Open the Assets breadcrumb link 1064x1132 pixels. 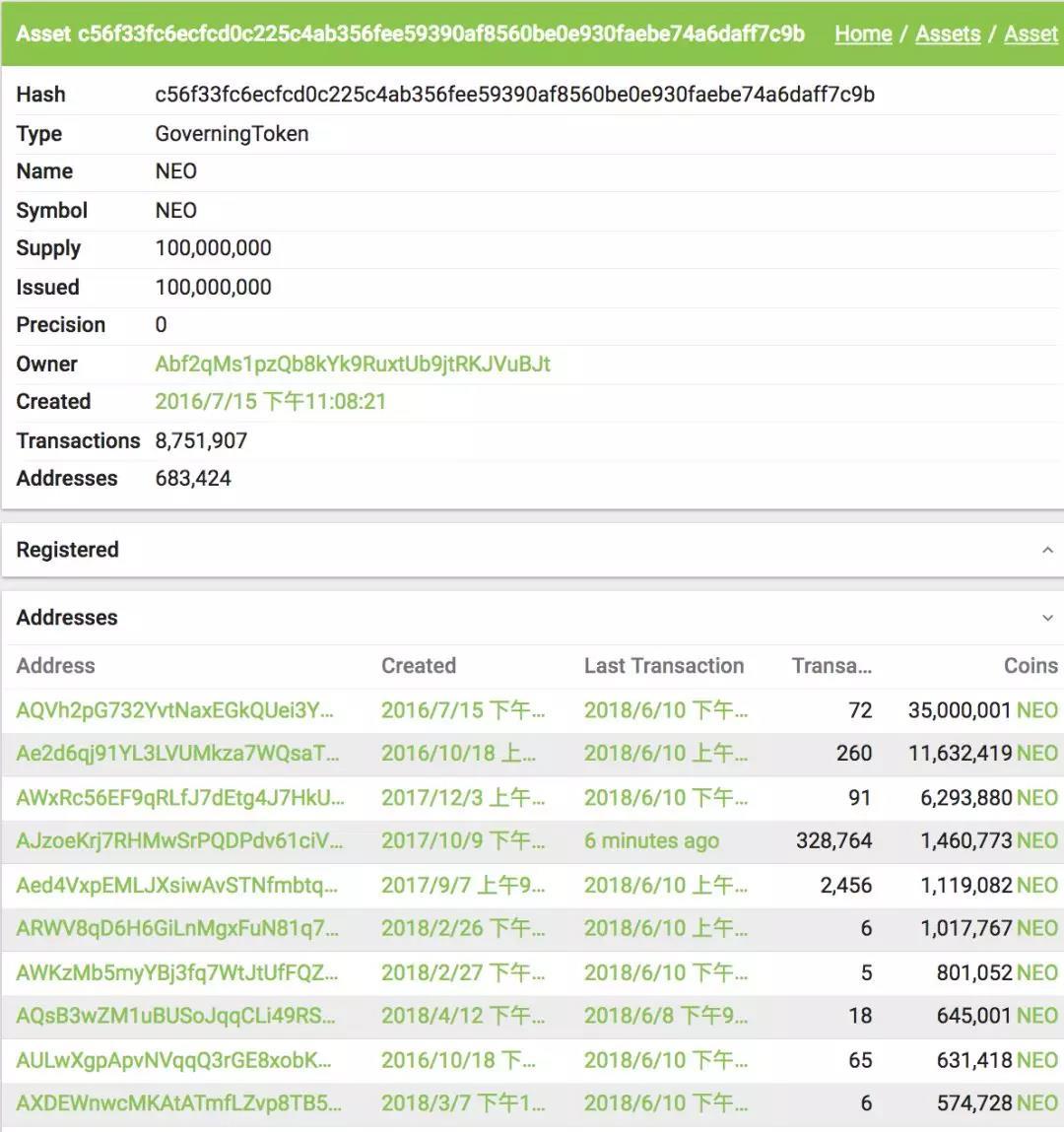point(948,33)
